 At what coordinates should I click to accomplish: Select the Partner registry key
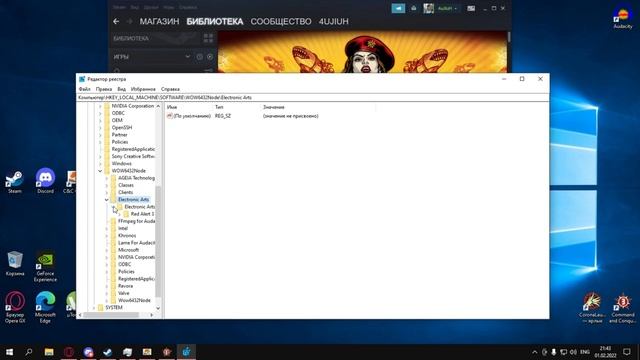pos(119,135)
